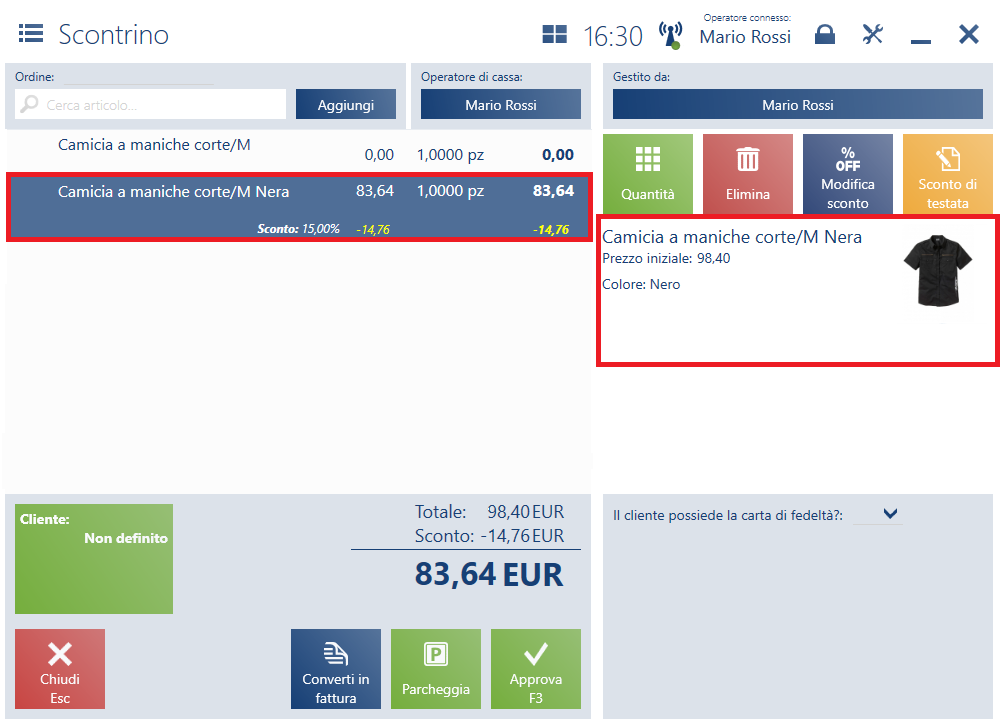Screen dimensions: 1002x726
Task: Lock the POS session with padlock icon
Action: pyautogui.click(x=824, y=35)
